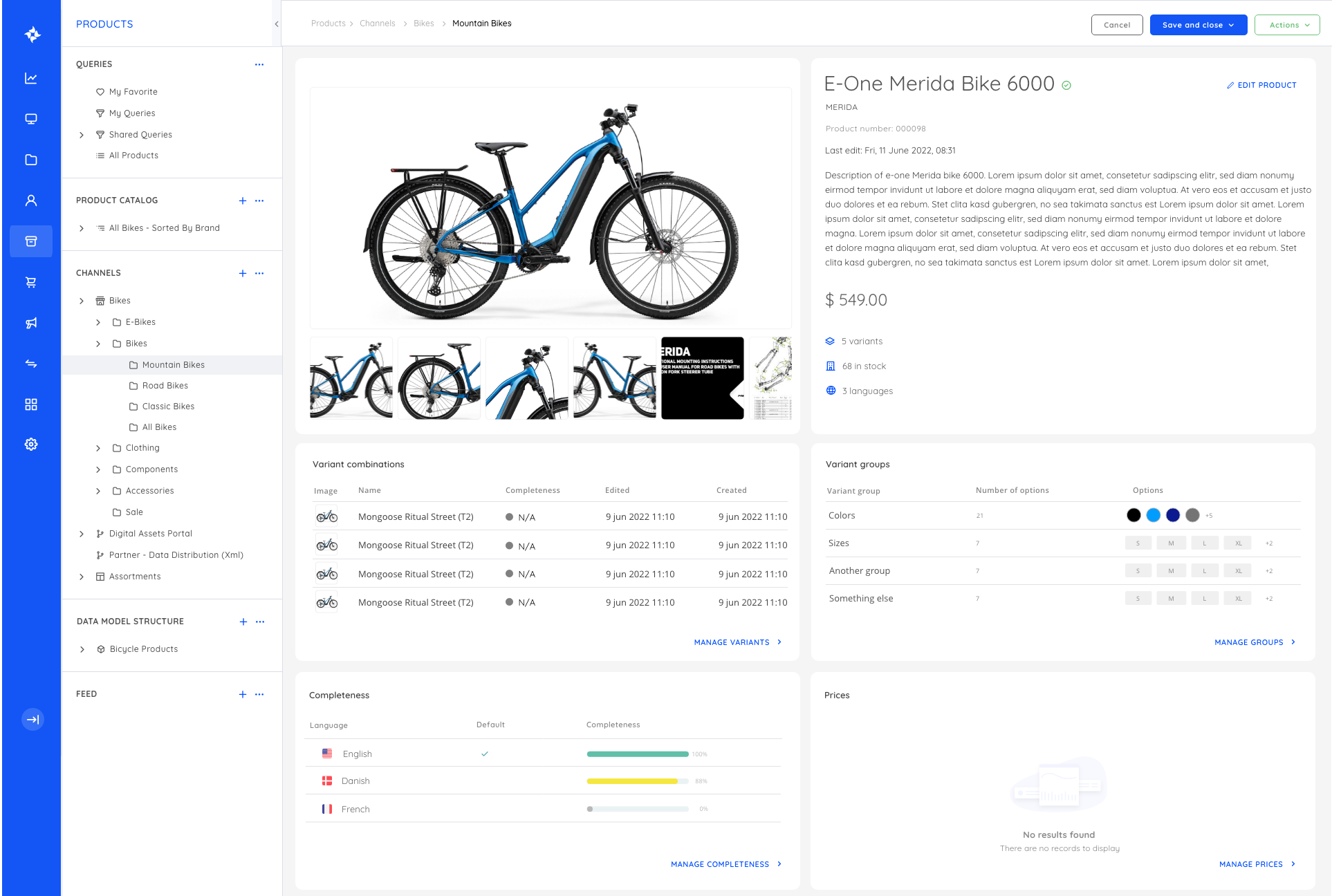Collapse the Products panel with the chevron
The image size is (1332, 896).
tap(277, 24)
